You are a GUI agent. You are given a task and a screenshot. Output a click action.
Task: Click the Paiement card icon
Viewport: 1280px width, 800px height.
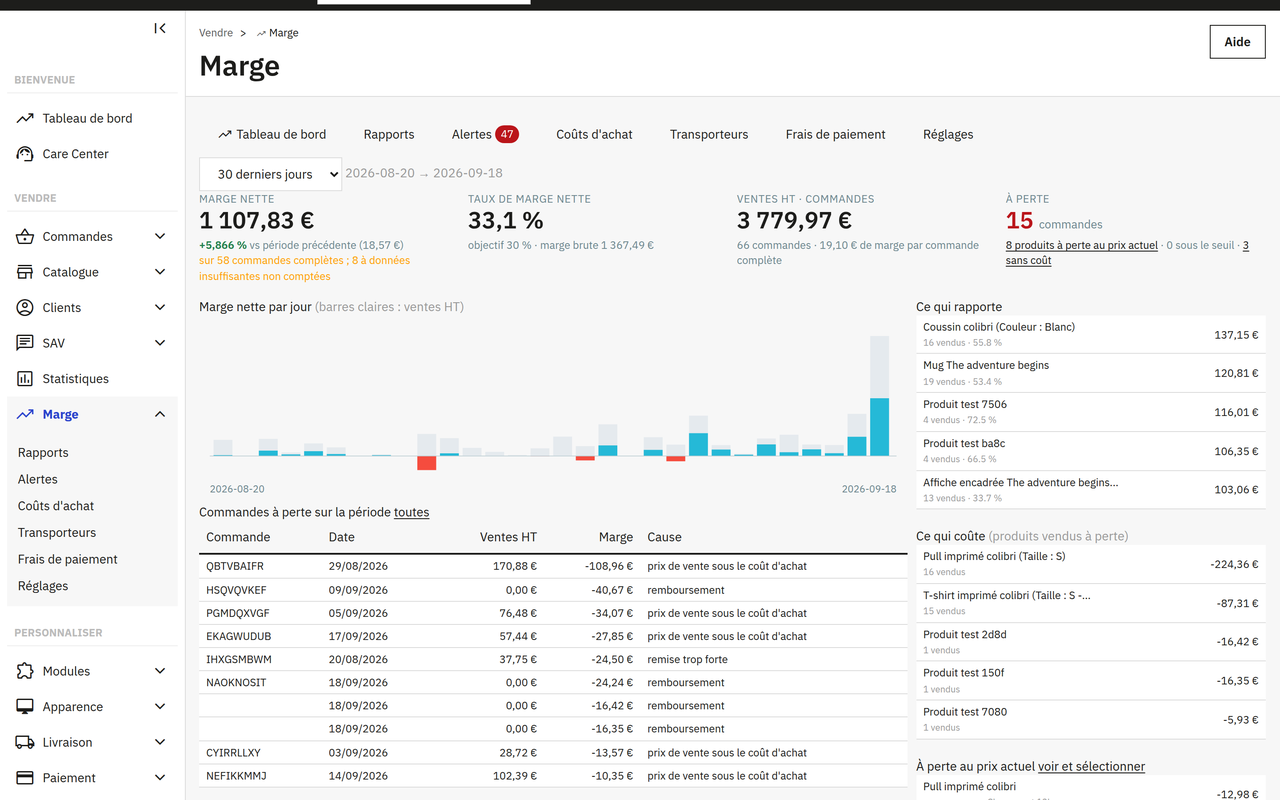click(x=25, y=778)
